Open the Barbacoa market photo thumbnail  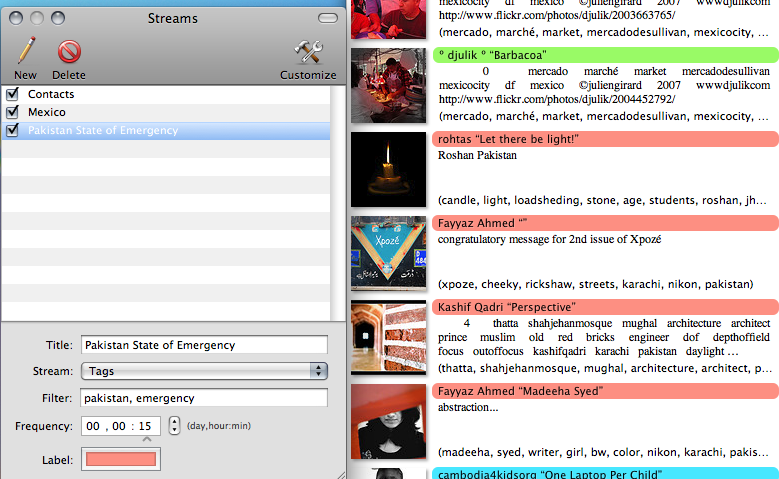click(389, 85)
